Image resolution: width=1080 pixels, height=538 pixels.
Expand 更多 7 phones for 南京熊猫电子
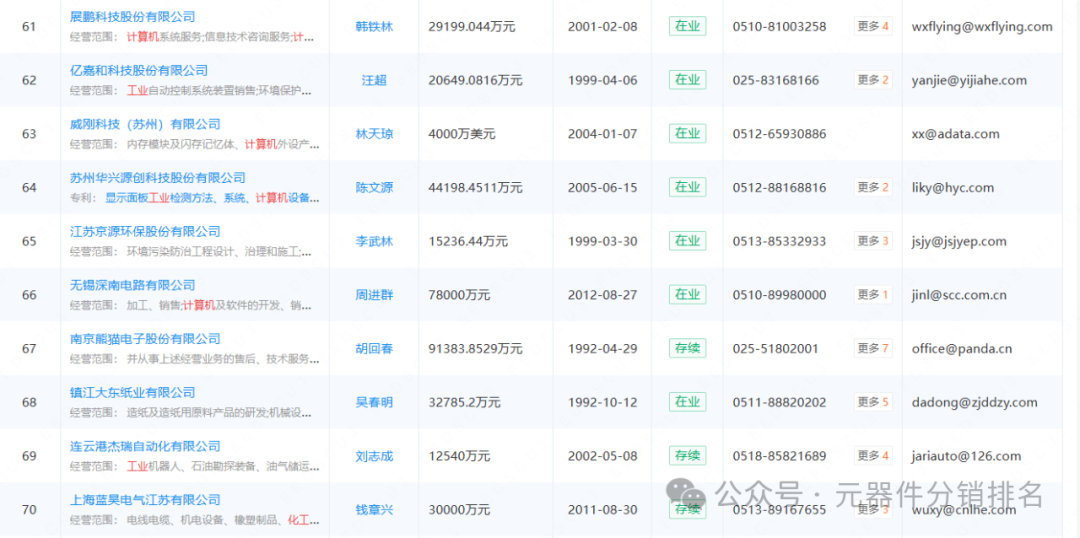click(x=873, y=349)
